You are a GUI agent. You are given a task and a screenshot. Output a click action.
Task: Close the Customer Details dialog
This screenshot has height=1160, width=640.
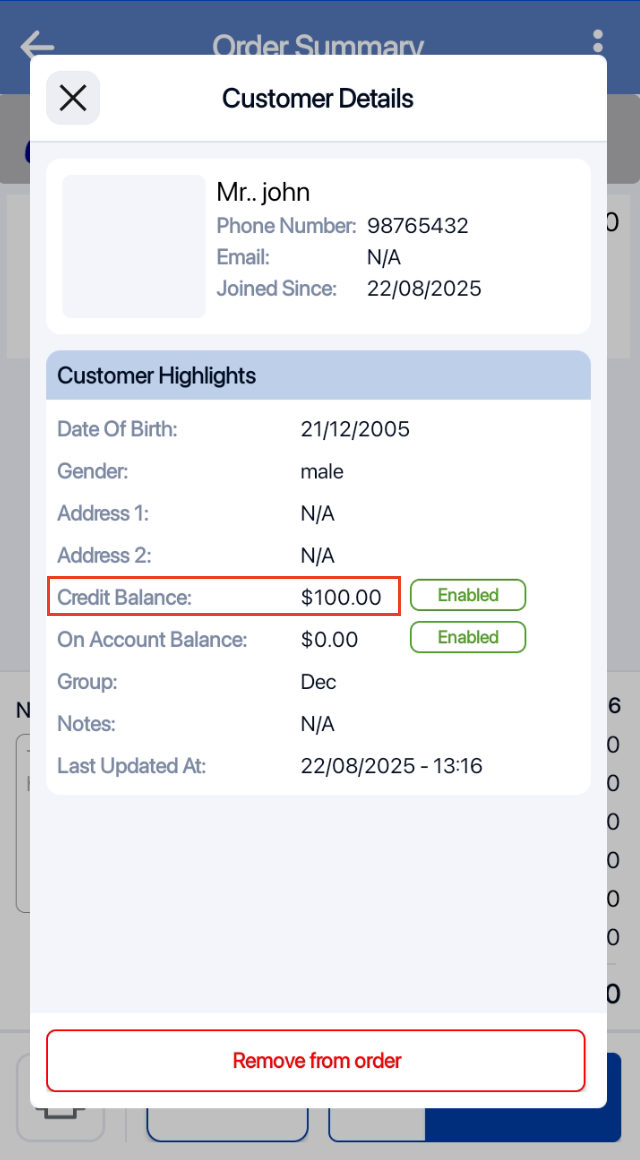point(73,98)
